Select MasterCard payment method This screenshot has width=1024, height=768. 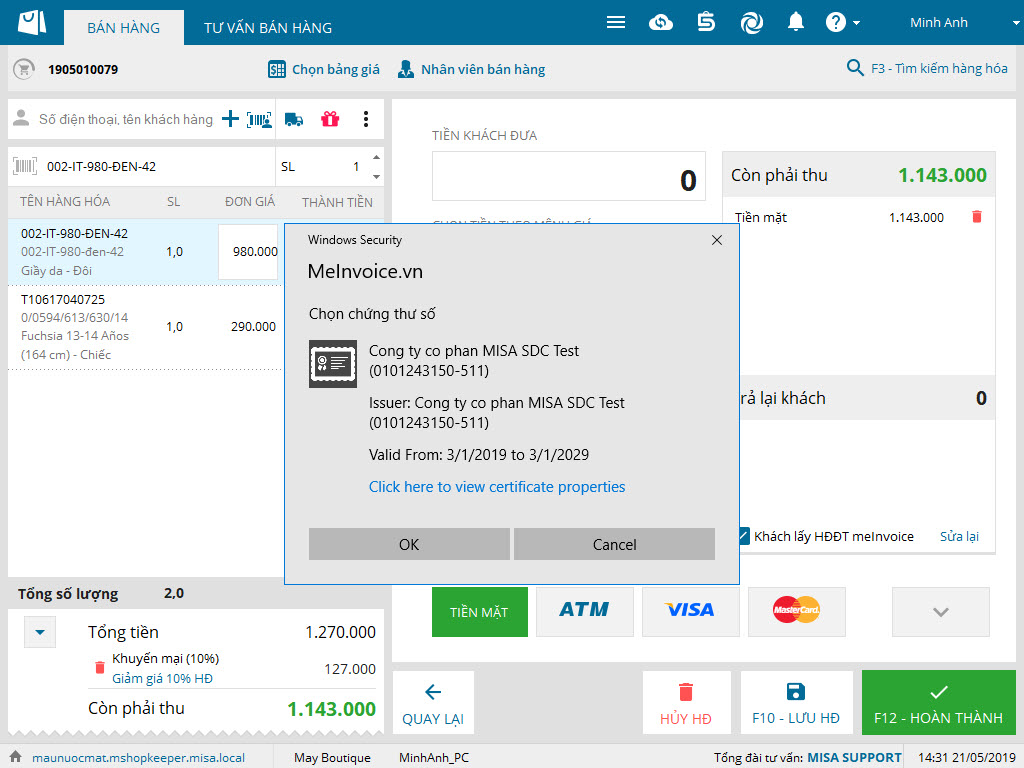point(796,612)
